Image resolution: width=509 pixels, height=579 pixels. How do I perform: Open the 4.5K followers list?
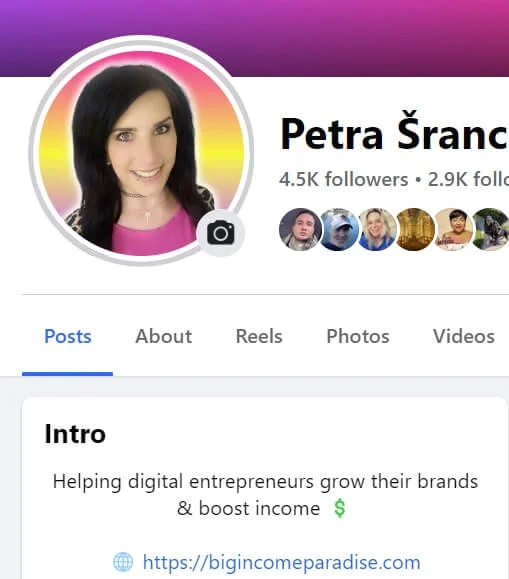coord(344,179)
